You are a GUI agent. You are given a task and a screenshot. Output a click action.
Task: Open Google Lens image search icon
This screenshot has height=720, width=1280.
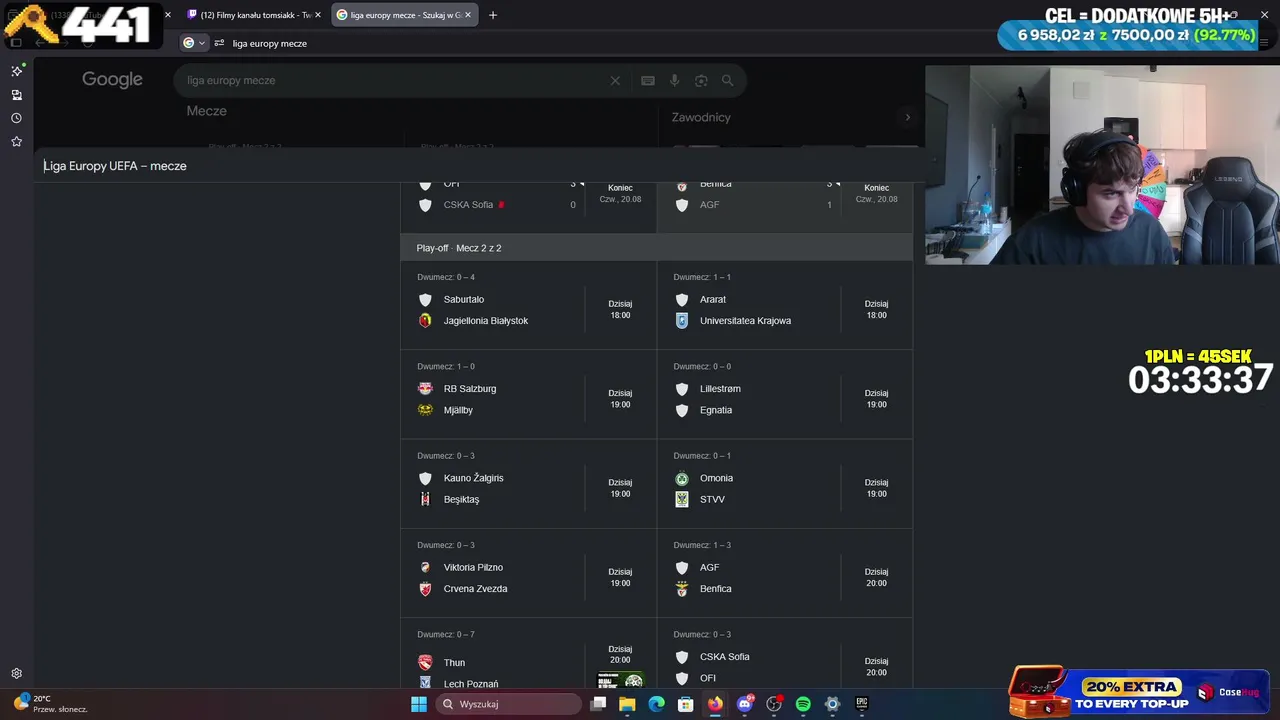point(701,81)
